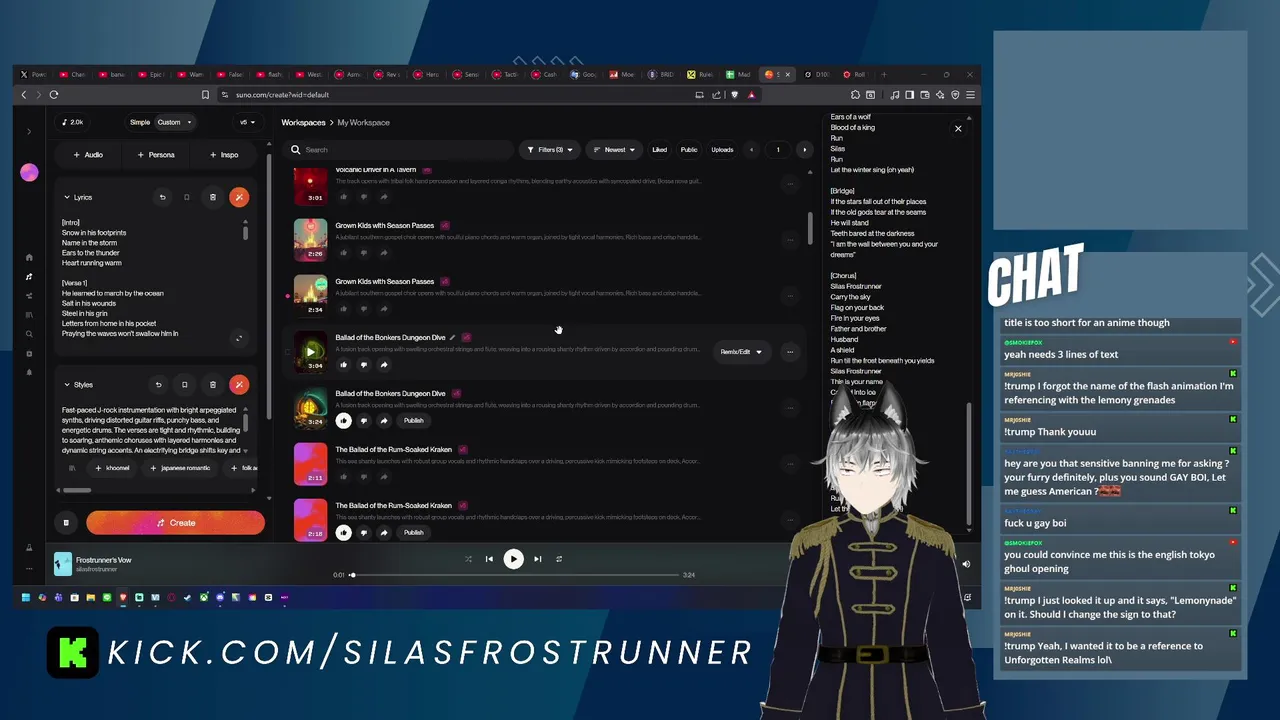
Task: Go to next workspace page arrow
Action: tap(804, 150)
